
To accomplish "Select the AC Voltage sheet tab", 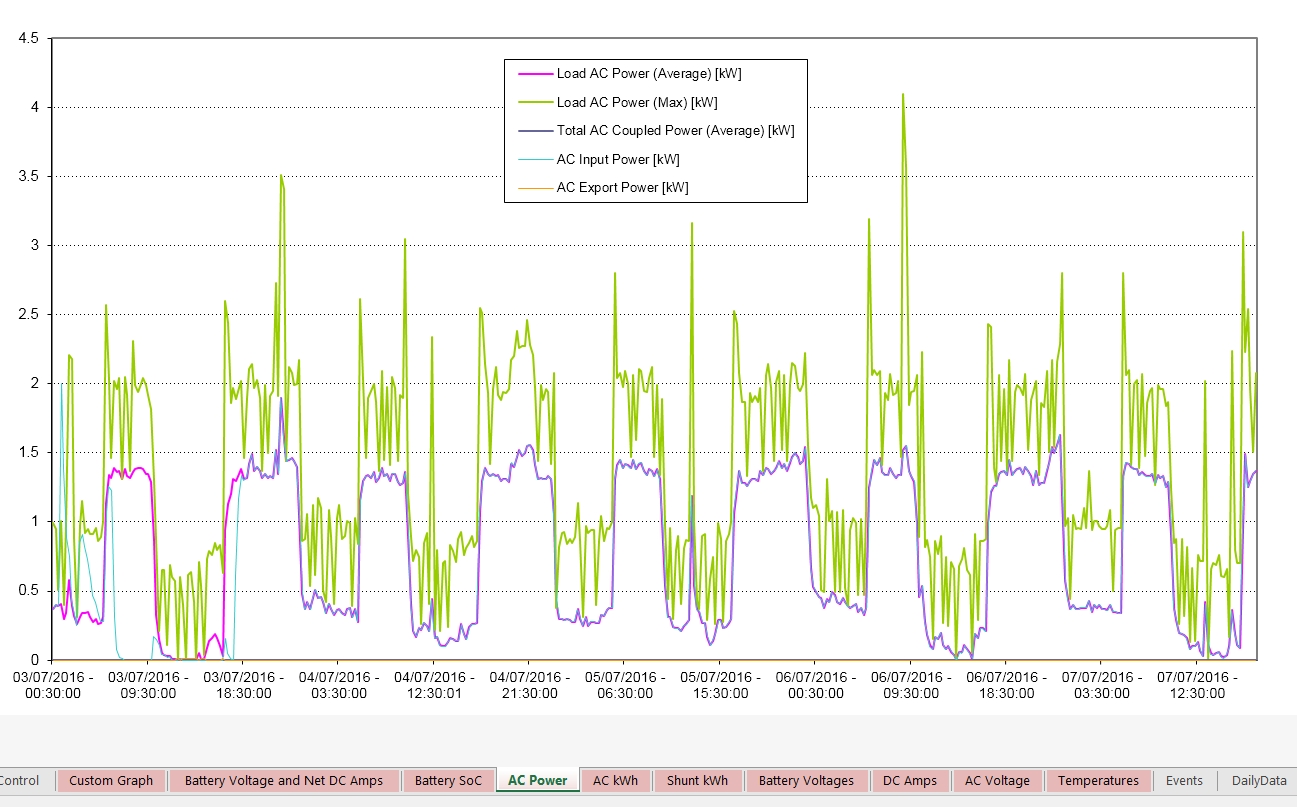I will (x=997, y=781).
